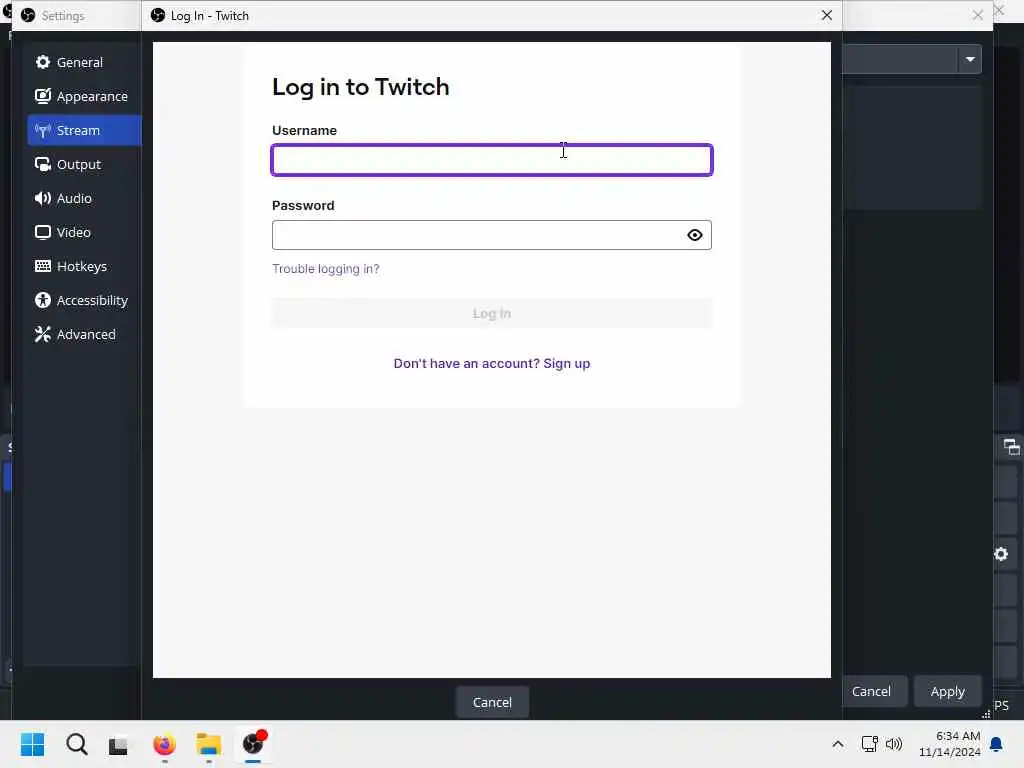The width and height of the screenshot is (1024, 768).
Task: Open General settings with gear icon
Action: [43, 62]
